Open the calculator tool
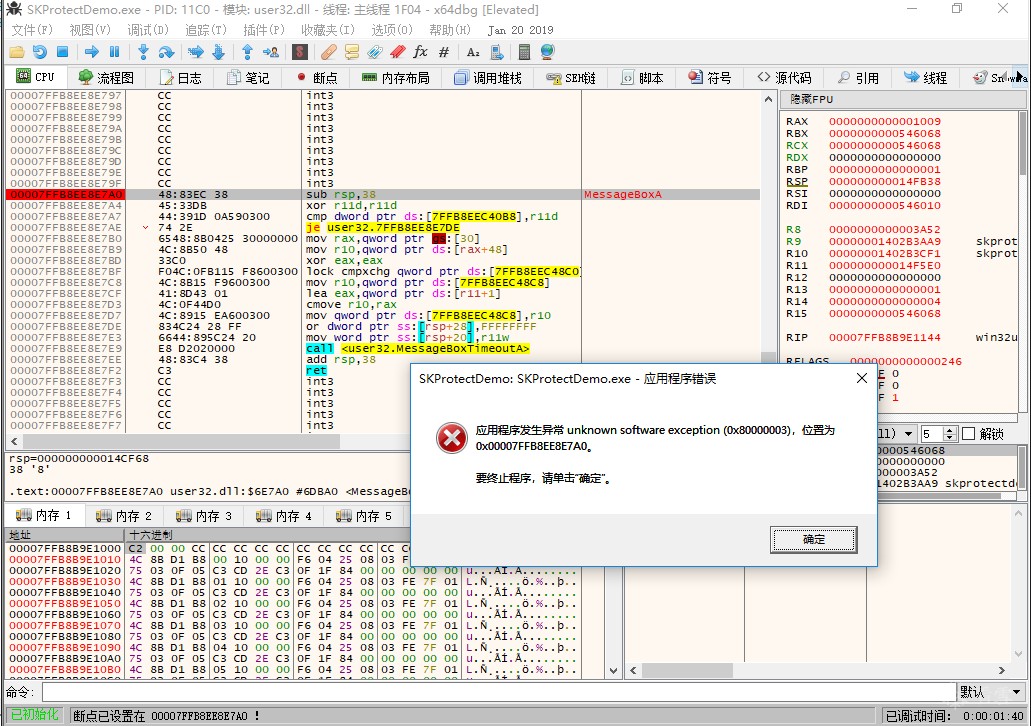Viewport: 1031px width, 726px height. [x=524, y=52]
